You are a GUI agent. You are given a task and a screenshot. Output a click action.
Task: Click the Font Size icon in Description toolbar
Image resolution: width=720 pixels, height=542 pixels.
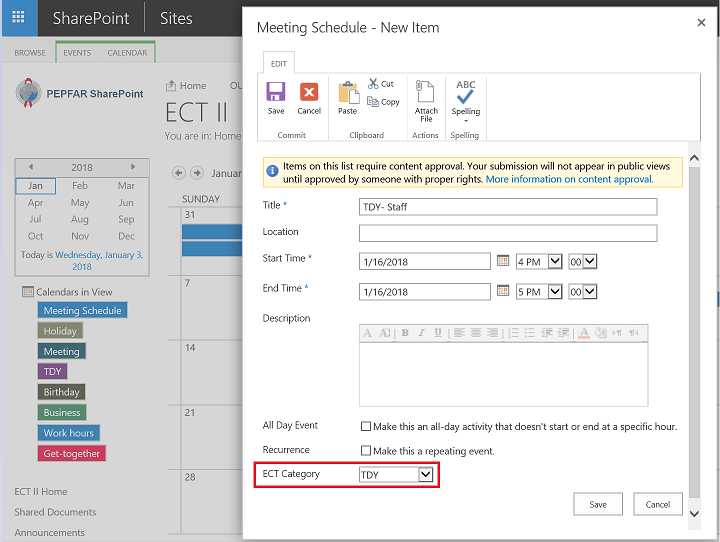pos(384,333)
